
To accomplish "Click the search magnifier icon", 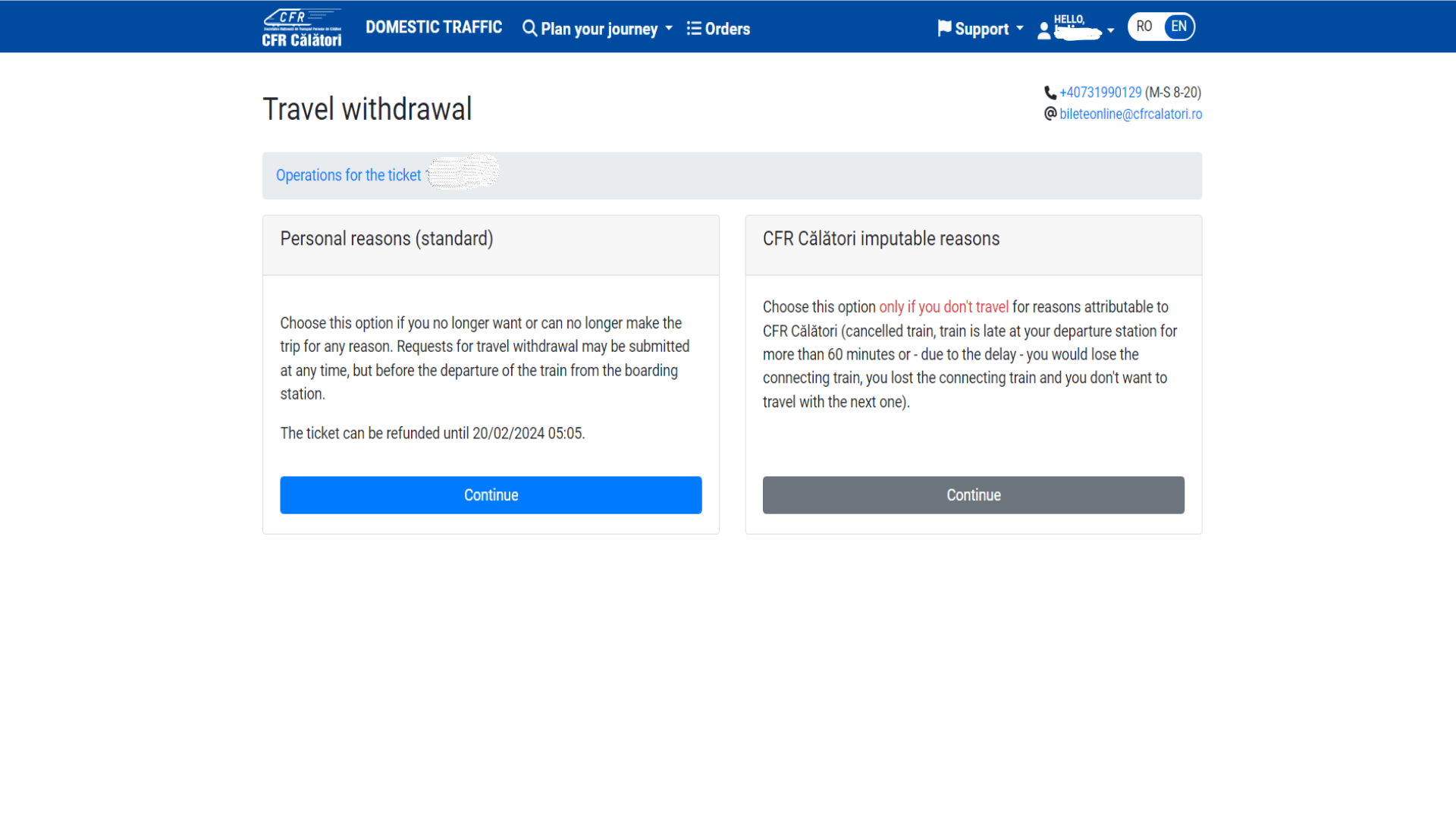I will pyautogui.click(x=529, y=28).
